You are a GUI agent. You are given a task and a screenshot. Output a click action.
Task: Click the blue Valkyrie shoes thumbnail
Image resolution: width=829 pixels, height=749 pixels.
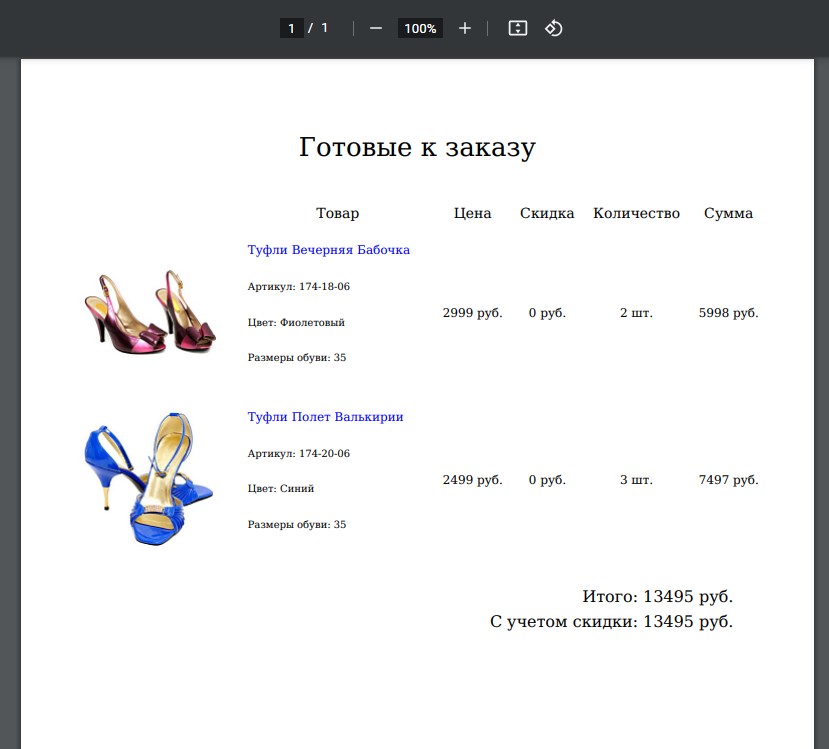coord(149,479)
